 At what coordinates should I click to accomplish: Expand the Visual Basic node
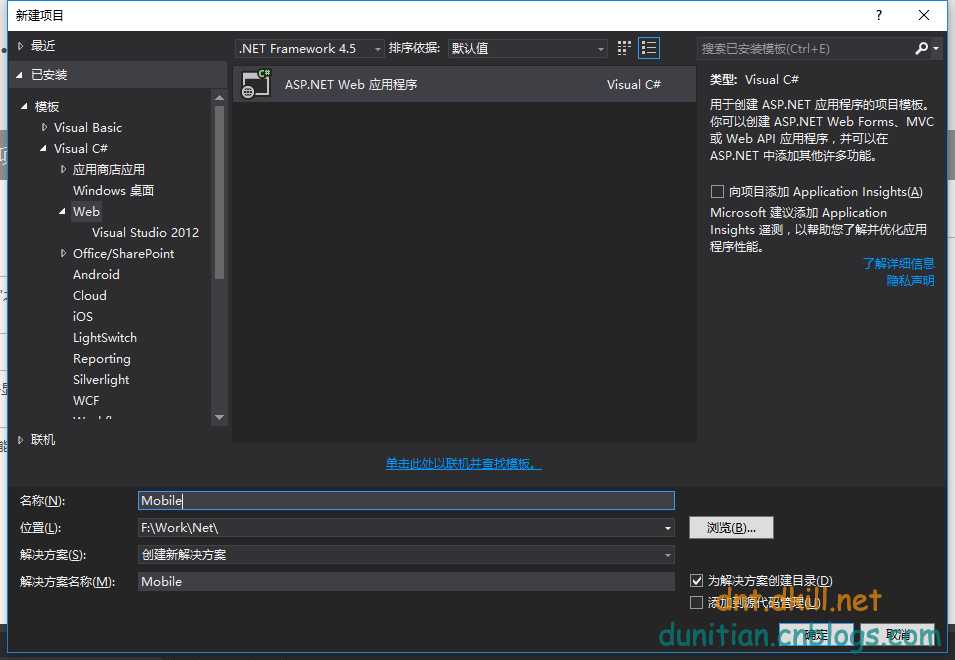tap(44, 127)
